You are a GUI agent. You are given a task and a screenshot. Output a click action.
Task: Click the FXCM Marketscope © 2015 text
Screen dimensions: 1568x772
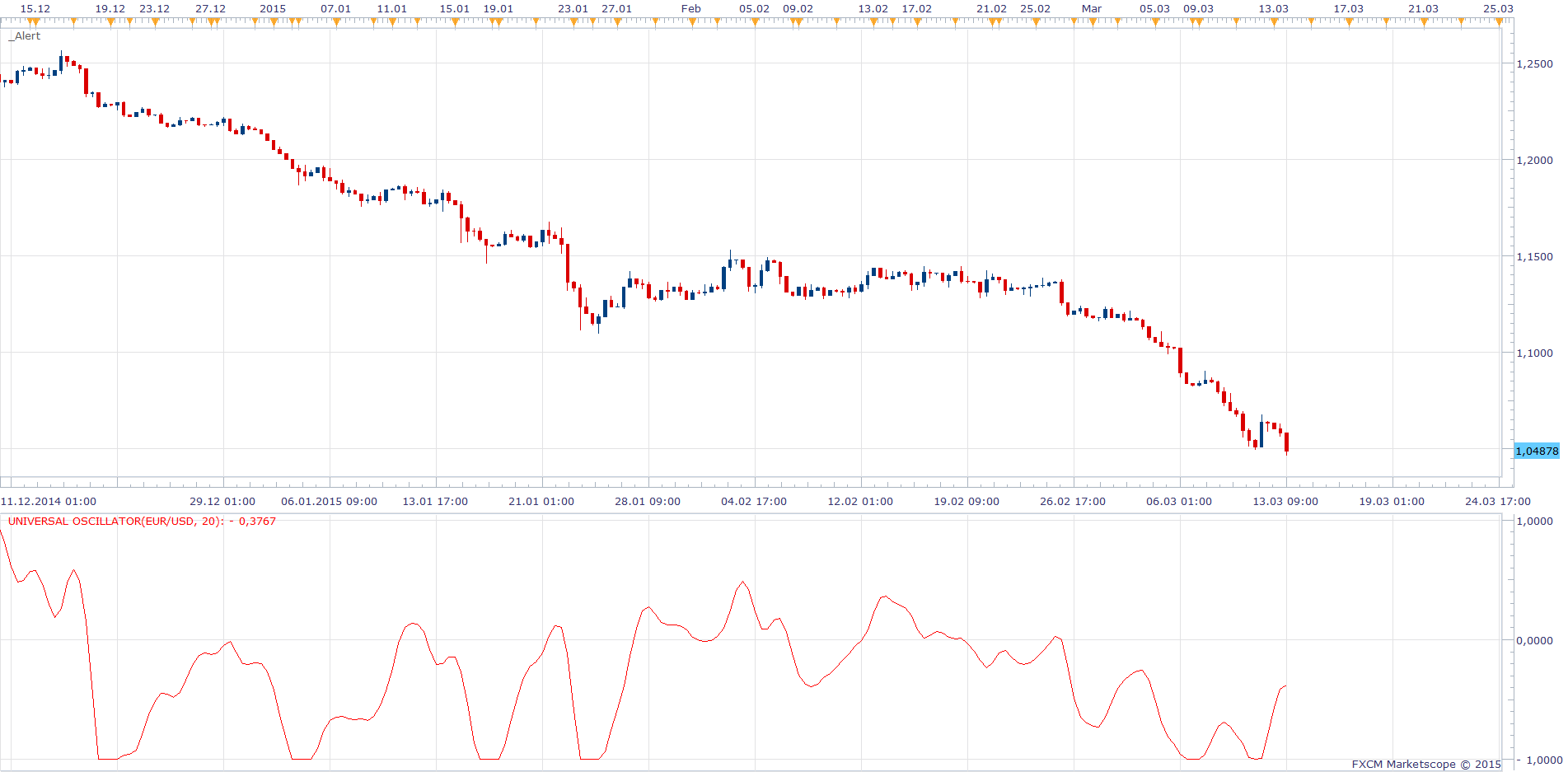(1426, 765)
